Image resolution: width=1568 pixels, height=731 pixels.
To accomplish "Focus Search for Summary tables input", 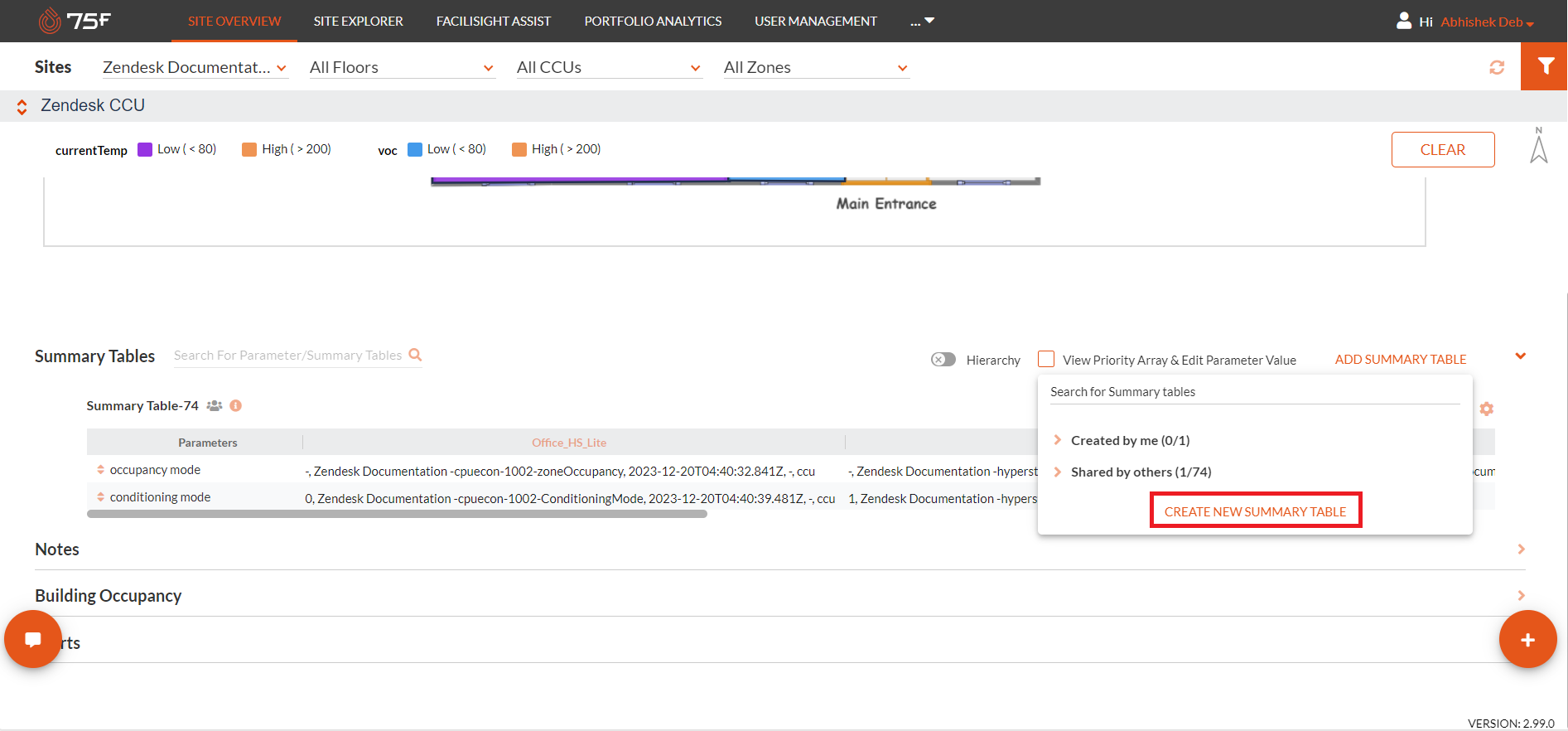I will tap(1255, 391).
